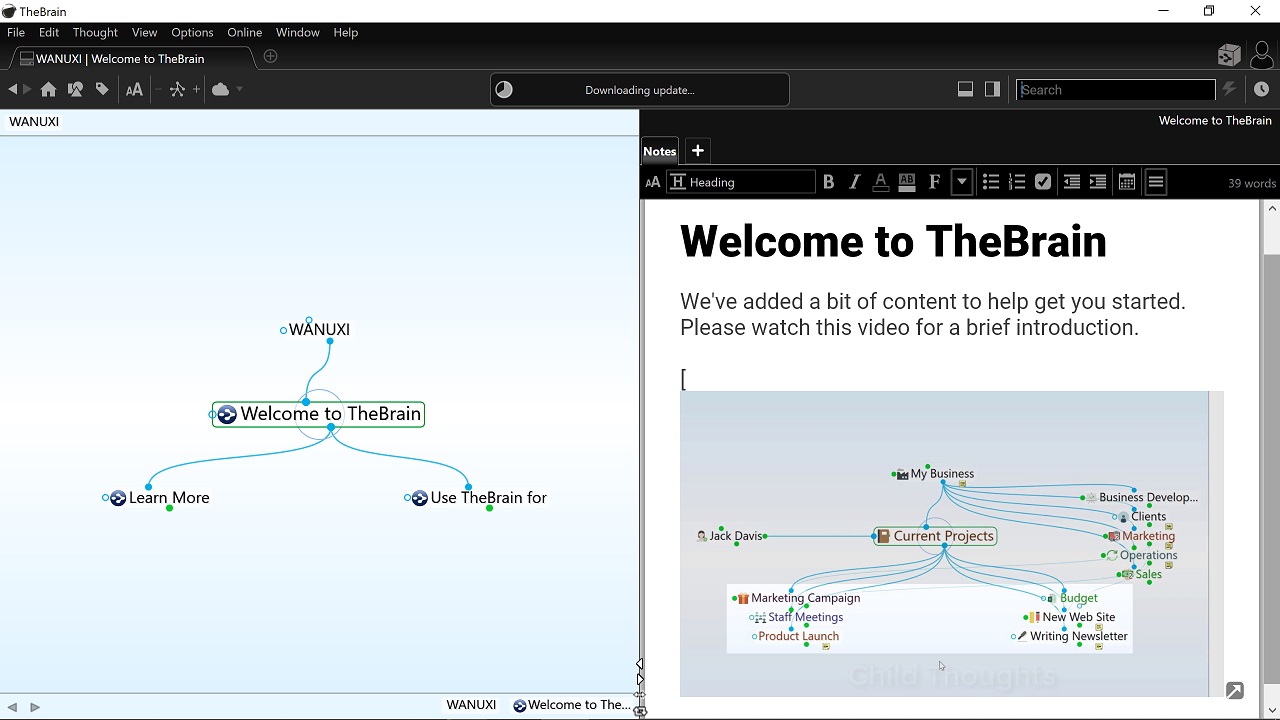This screenshot has width=1280, height=720.
Task: Go to next past thought at bottom left
Action: coord(35,707)
